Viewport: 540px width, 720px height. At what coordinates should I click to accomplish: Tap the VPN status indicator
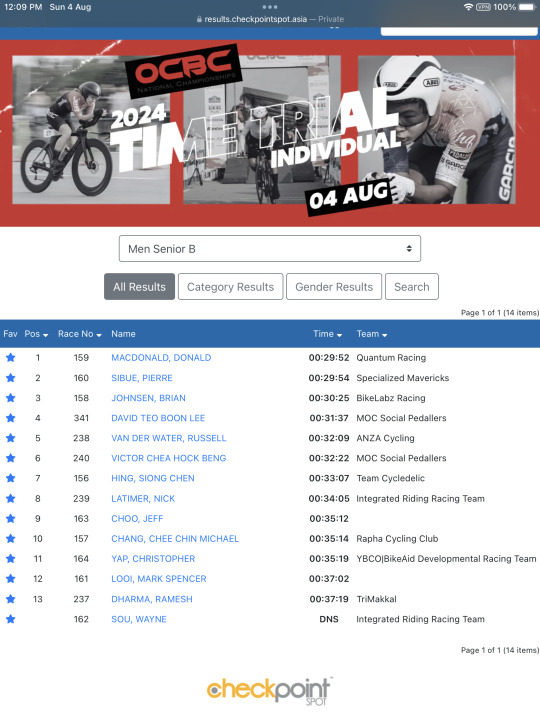point(483,7)
